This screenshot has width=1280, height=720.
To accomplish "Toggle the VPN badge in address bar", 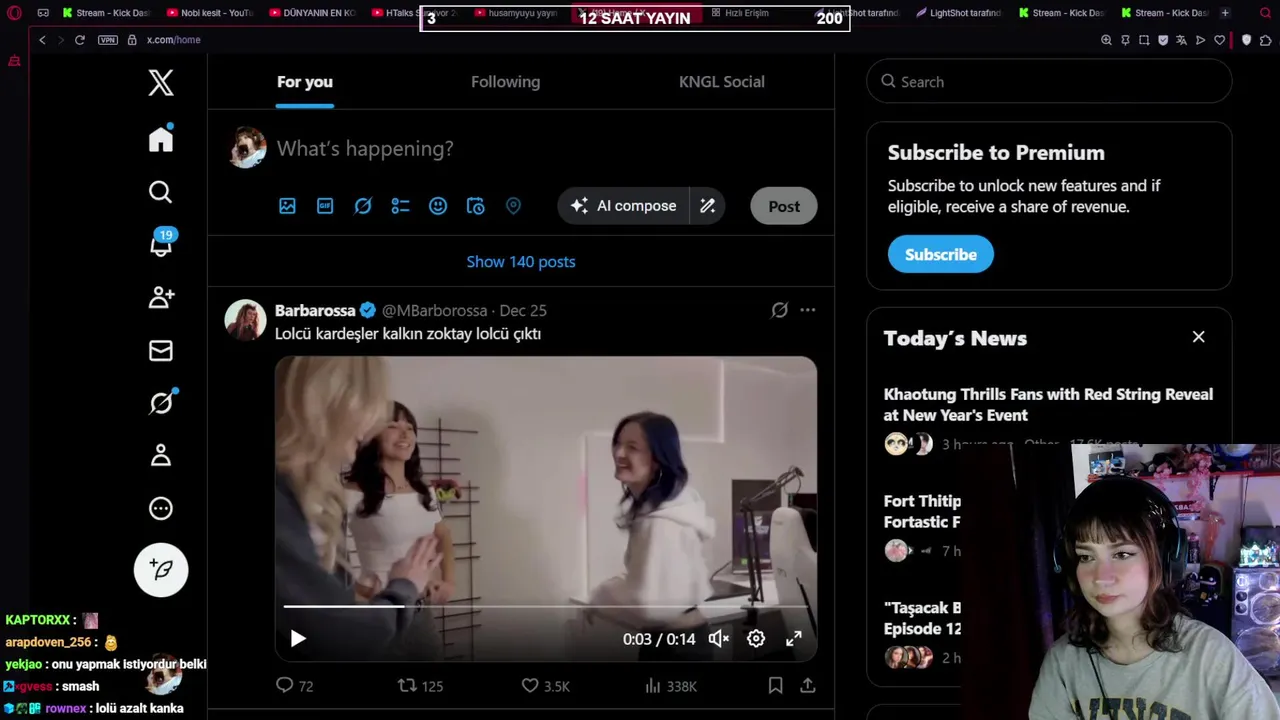I will pyautogui.click(x=108, y=40).
